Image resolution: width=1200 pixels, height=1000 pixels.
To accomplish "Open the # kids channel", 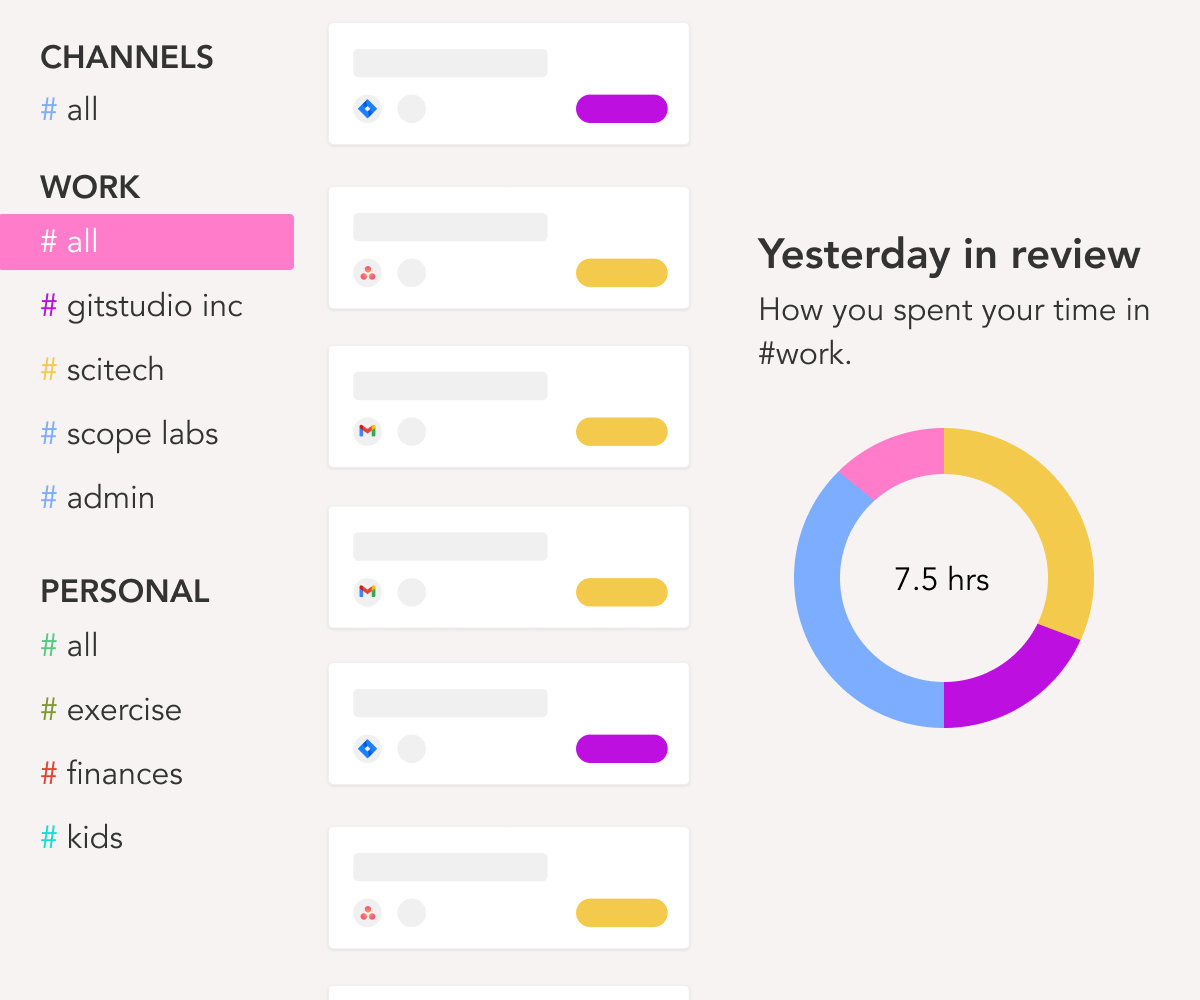I will 94,837.
